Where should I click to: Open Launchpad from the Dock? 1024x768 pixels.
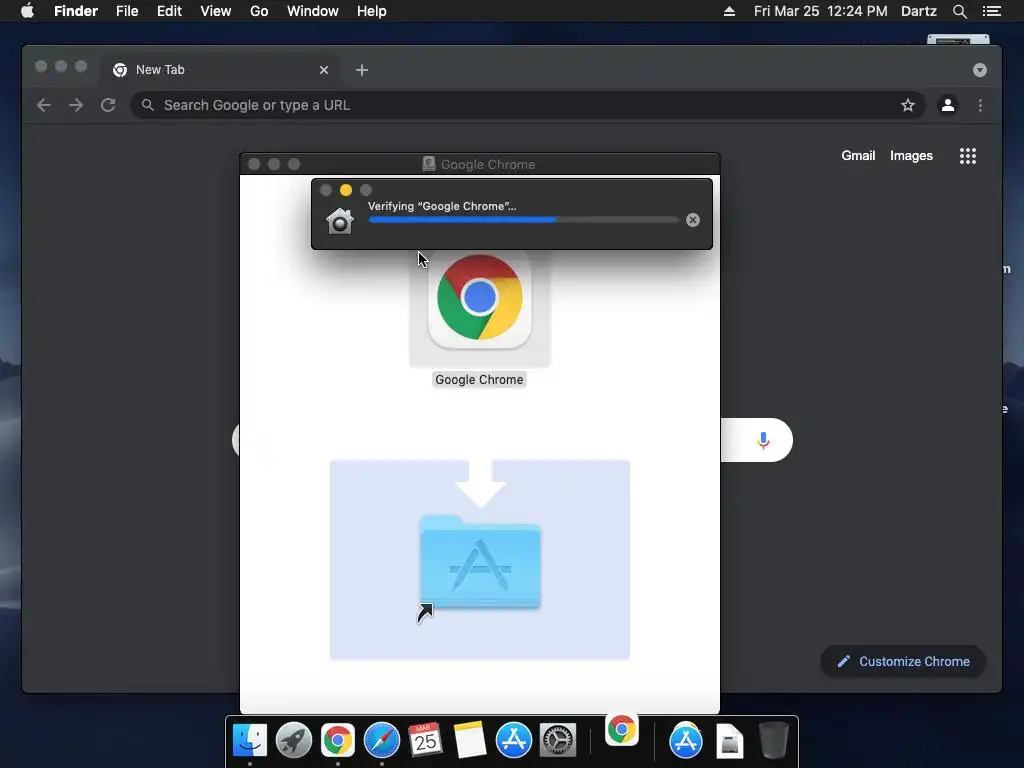point(294,741)
